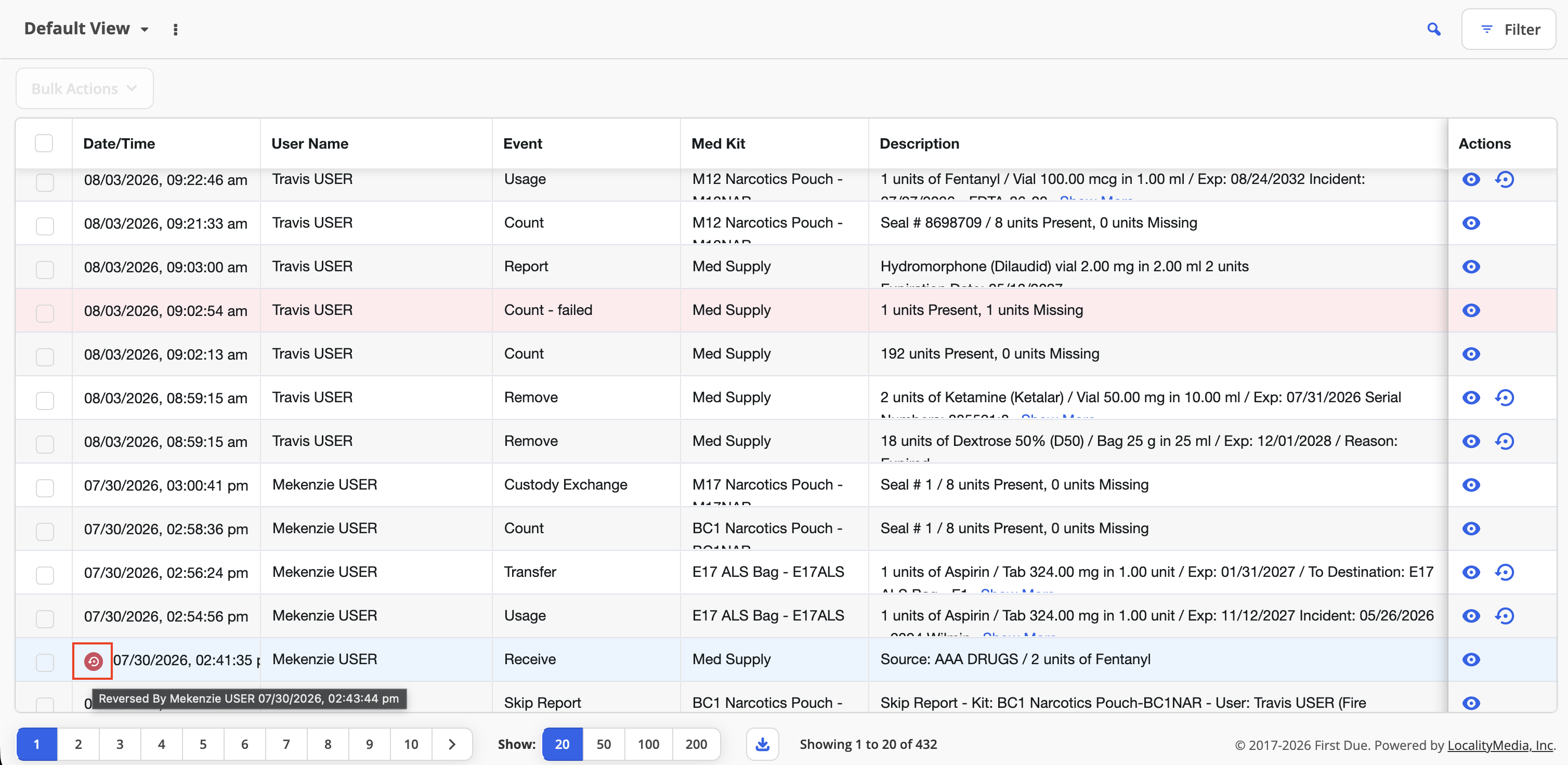The height and width of the screenshot is (765, 1568).
Task: View details of the 09:03:00 am Report entry
Action: [1471, 267]
